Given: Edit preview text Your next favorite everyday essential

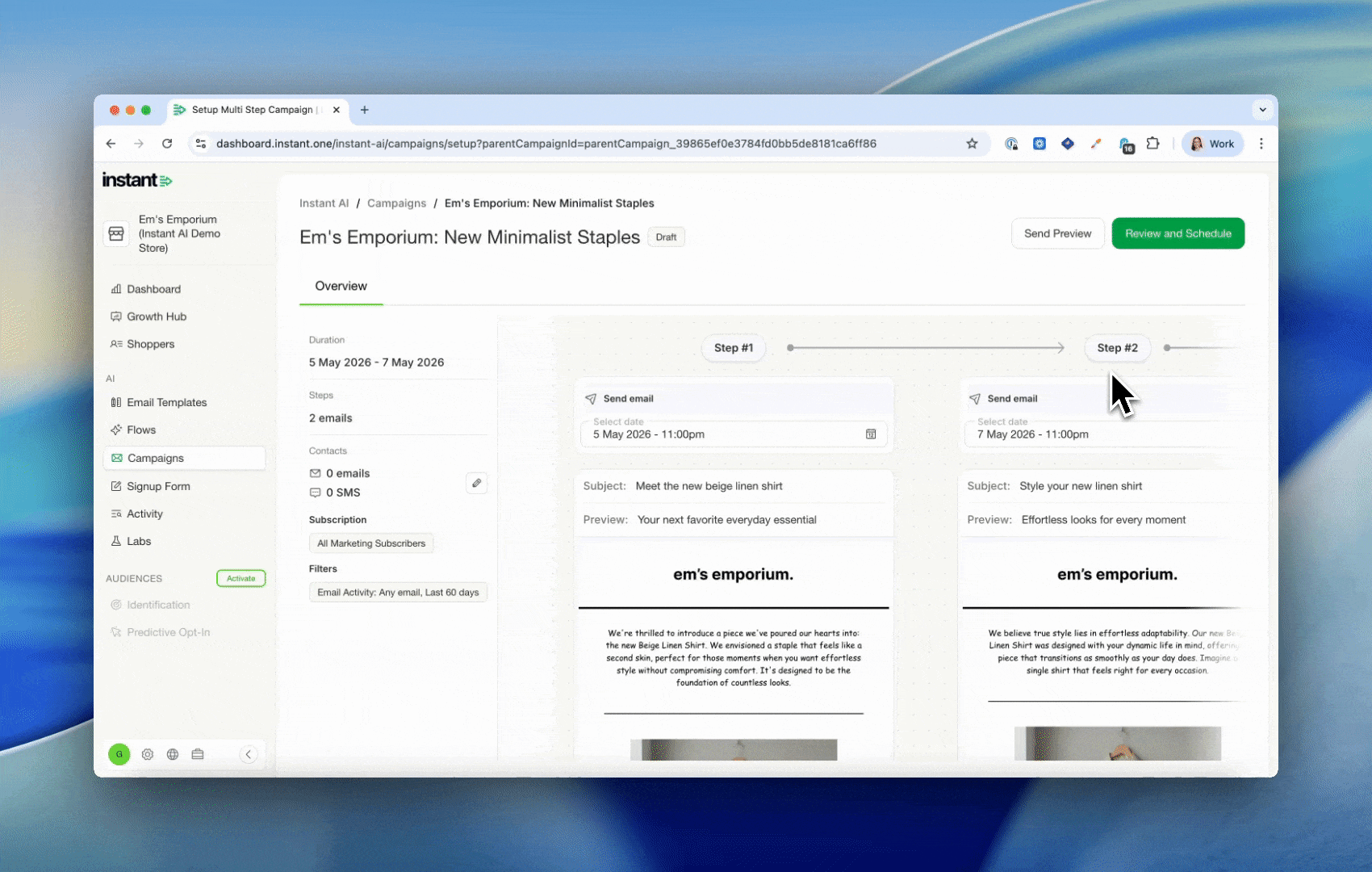Looking at the screenshot, I should point(726,520).
